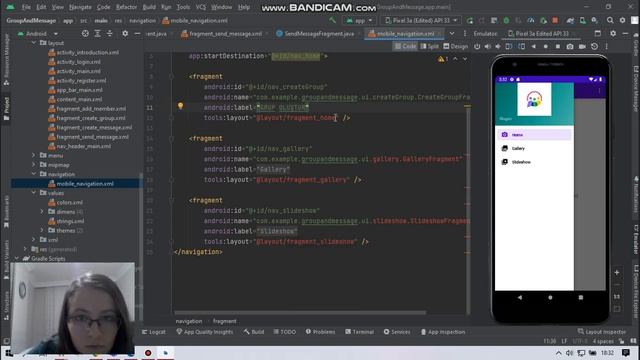This screenshot has height=360, width=640.
Task: Select Pixel 3a Edited API 33 emulator tab
Action: point(538,34)
